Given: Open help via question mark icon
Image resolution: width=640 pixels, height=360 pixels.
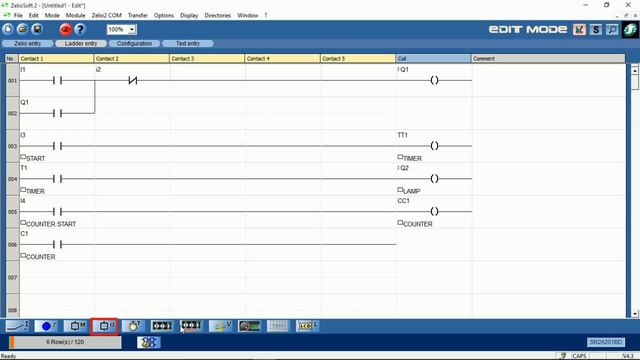Looking at the screenshot, I should click(80, 29).
